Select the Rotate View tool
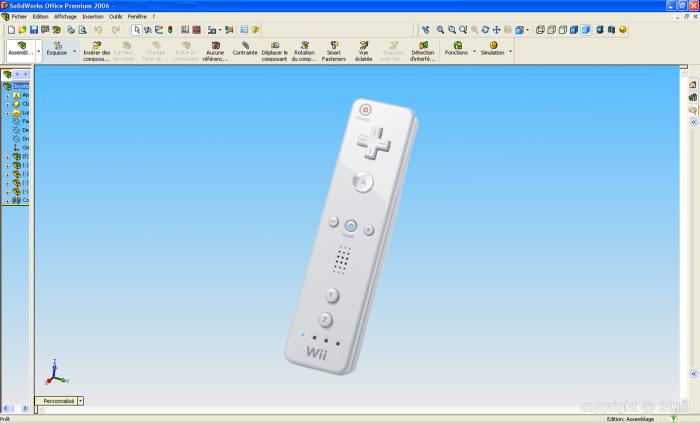 coord(485,30)
